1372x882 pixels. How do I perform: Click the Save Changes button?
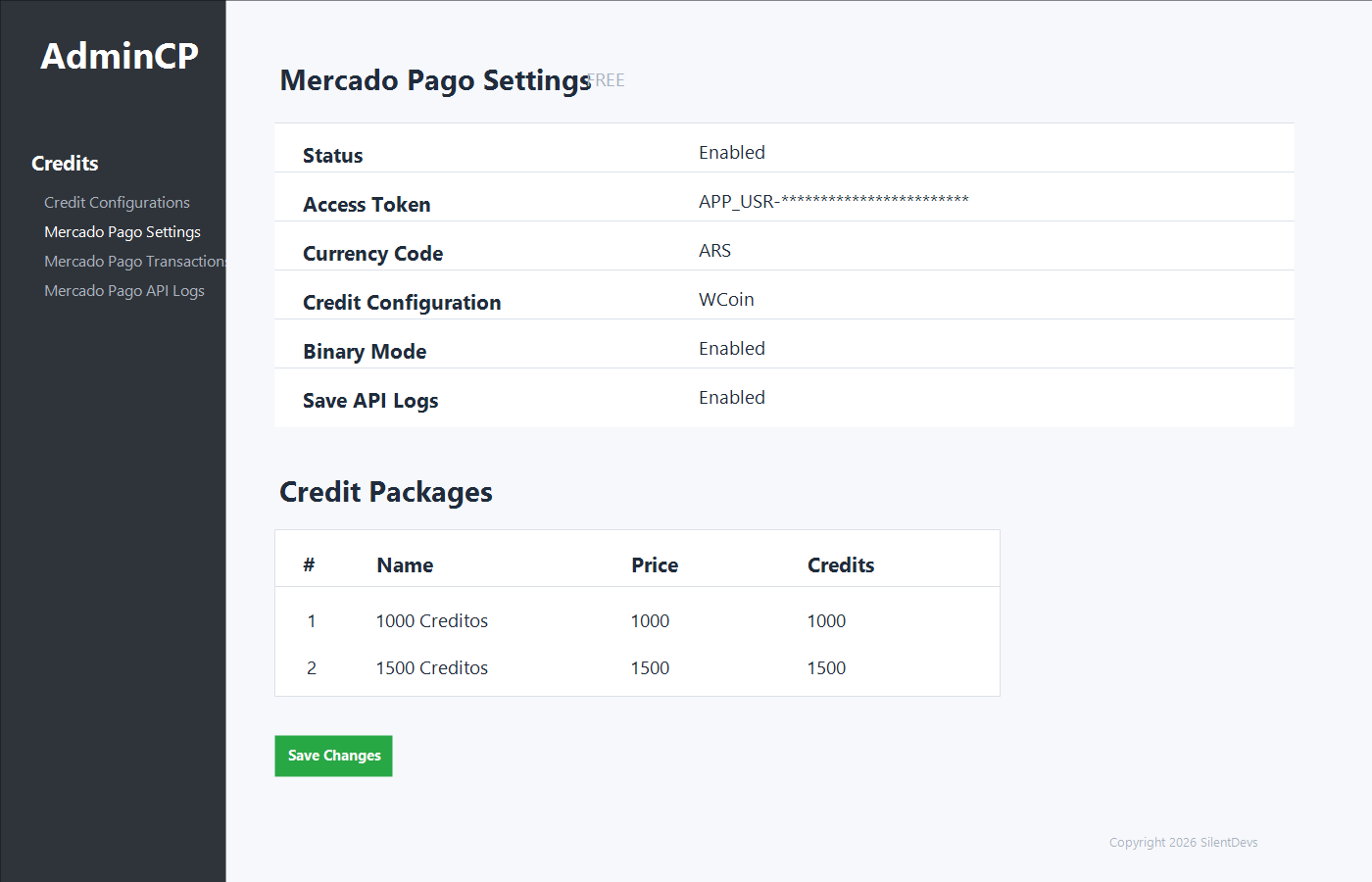(x=333, y=756)
